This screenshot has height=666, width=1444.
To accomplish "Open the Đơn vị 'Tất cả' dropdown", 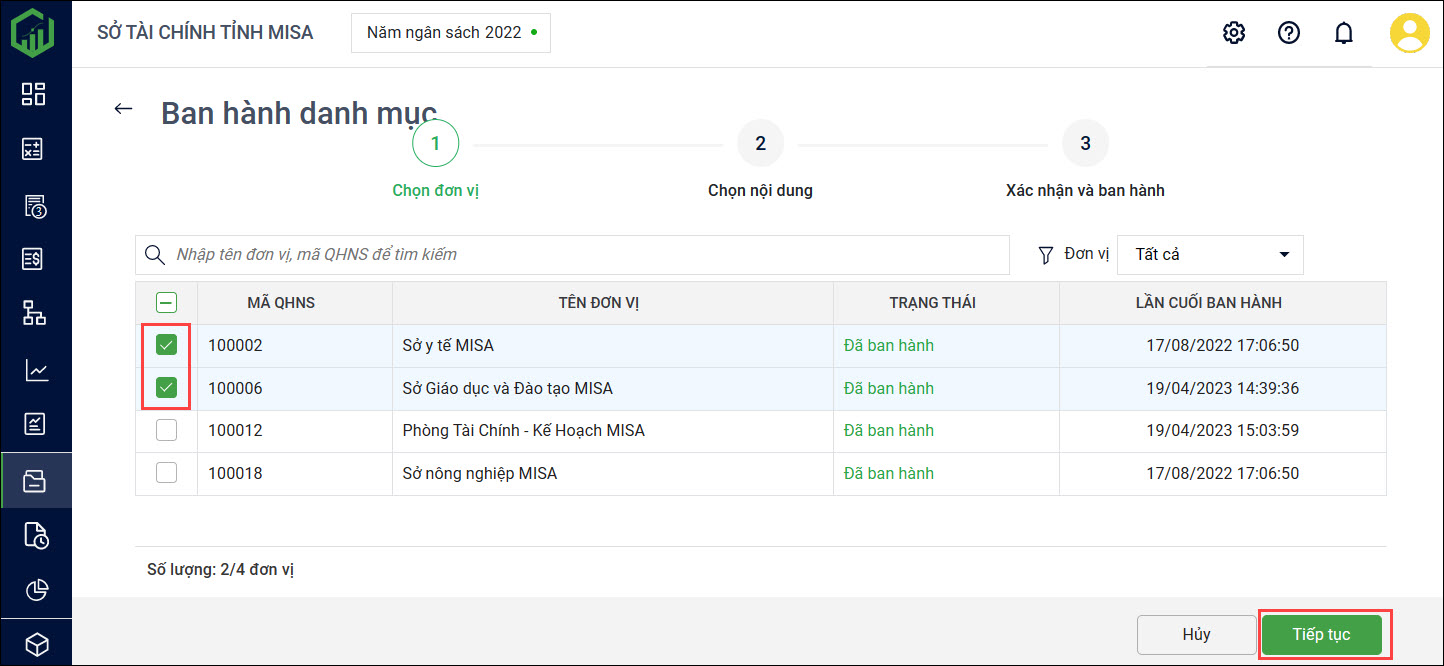I will [x=1210, y=255].
